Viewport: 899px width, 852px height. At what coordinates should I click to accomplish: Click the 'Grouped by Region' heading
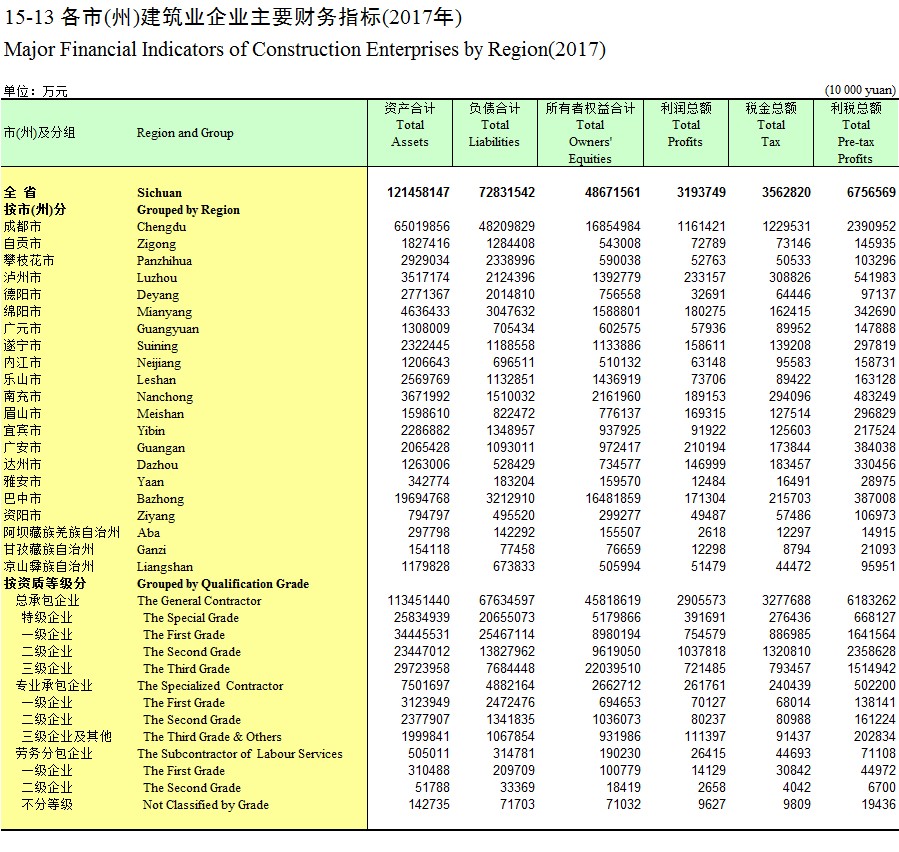188,210
